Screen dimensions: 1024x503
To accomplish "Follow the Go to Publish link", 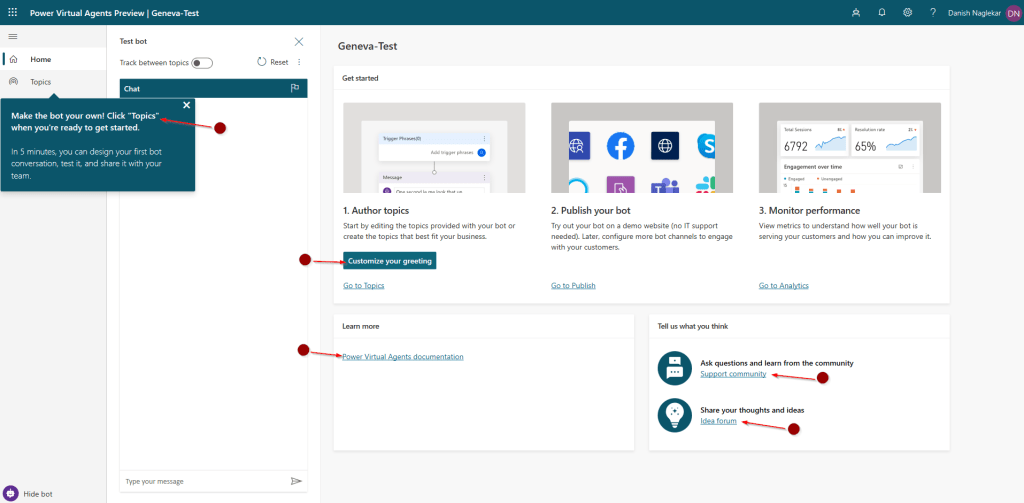I will [573, 286].
